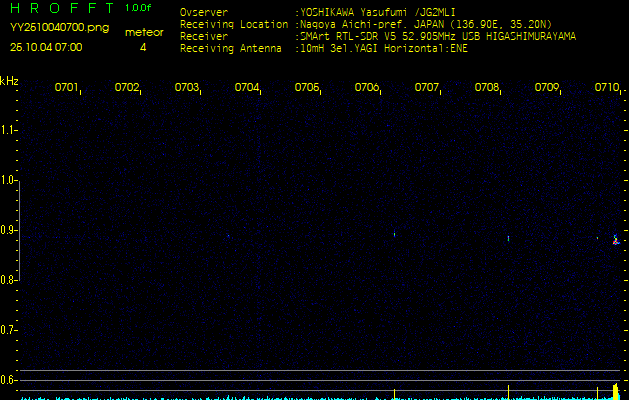
Task: Click the meteor count value 4
Action: [x=143, y=47]
